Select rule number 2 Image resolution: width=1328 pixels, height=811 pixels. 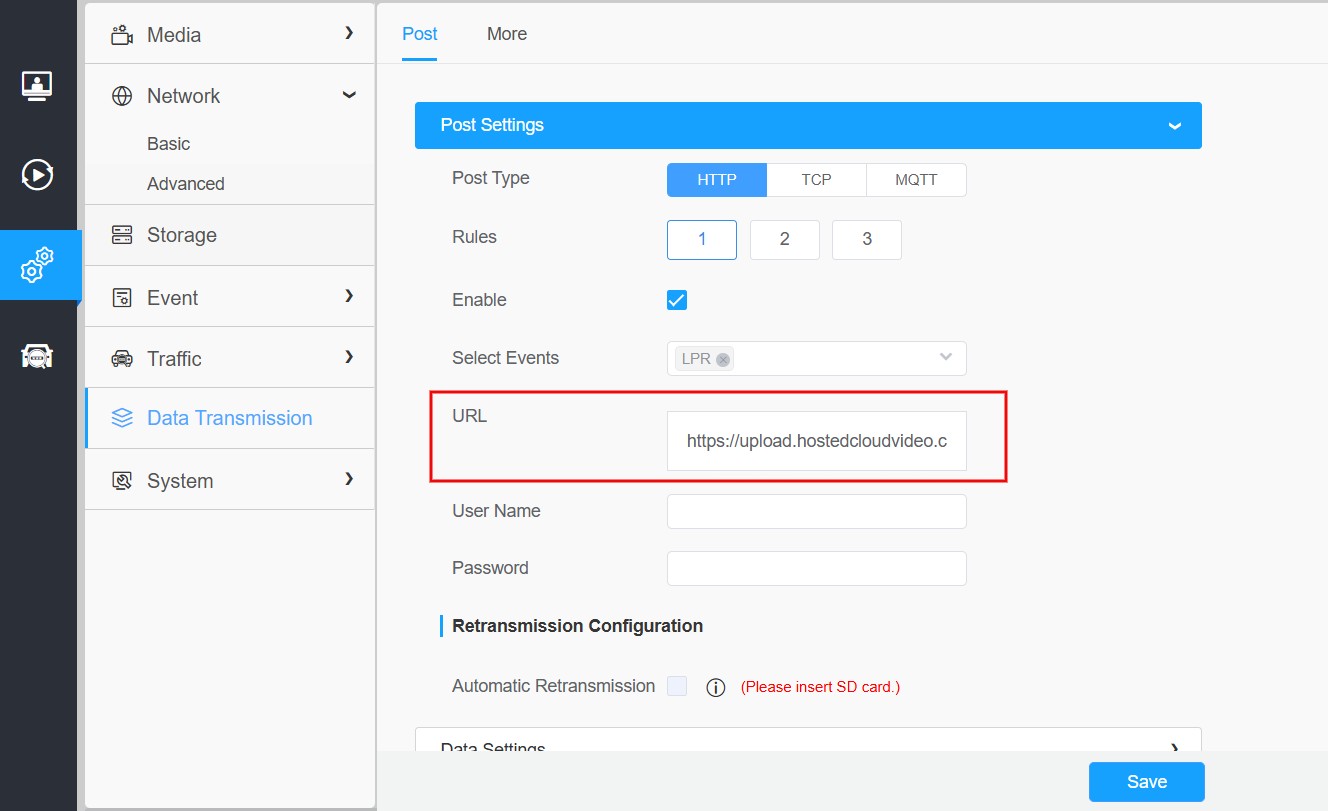click(x=785, y=240)
